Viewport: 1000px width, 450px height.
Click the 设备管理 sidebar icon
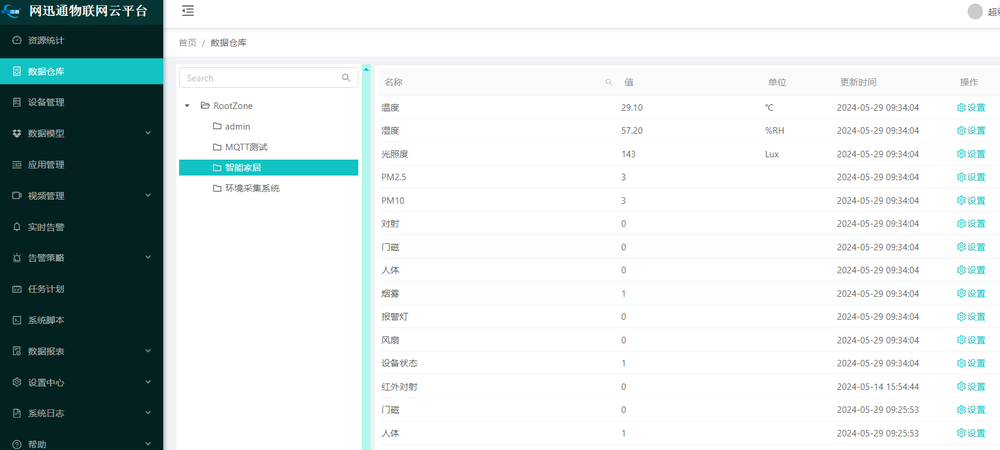17,102
